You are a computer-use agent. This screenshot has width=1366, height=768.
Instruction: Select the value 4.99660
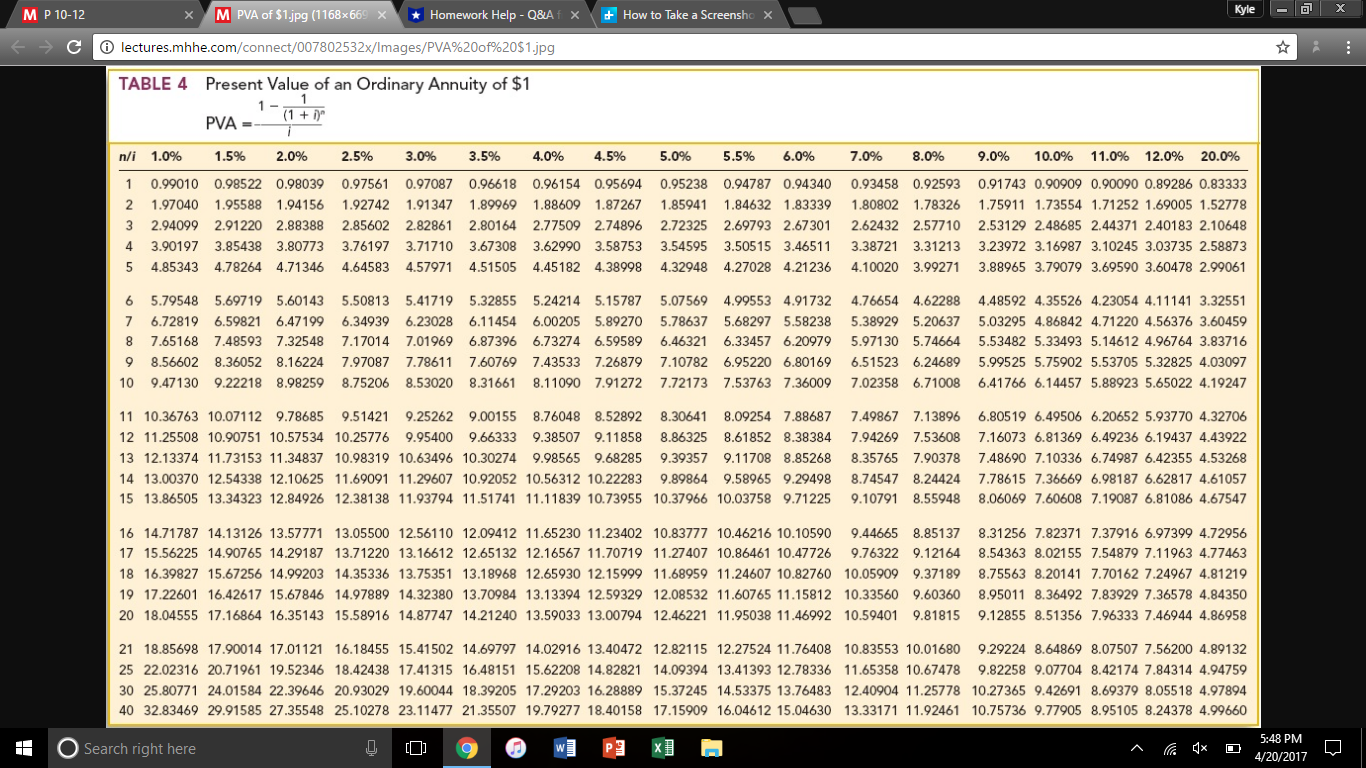(x=1222, y=711)
